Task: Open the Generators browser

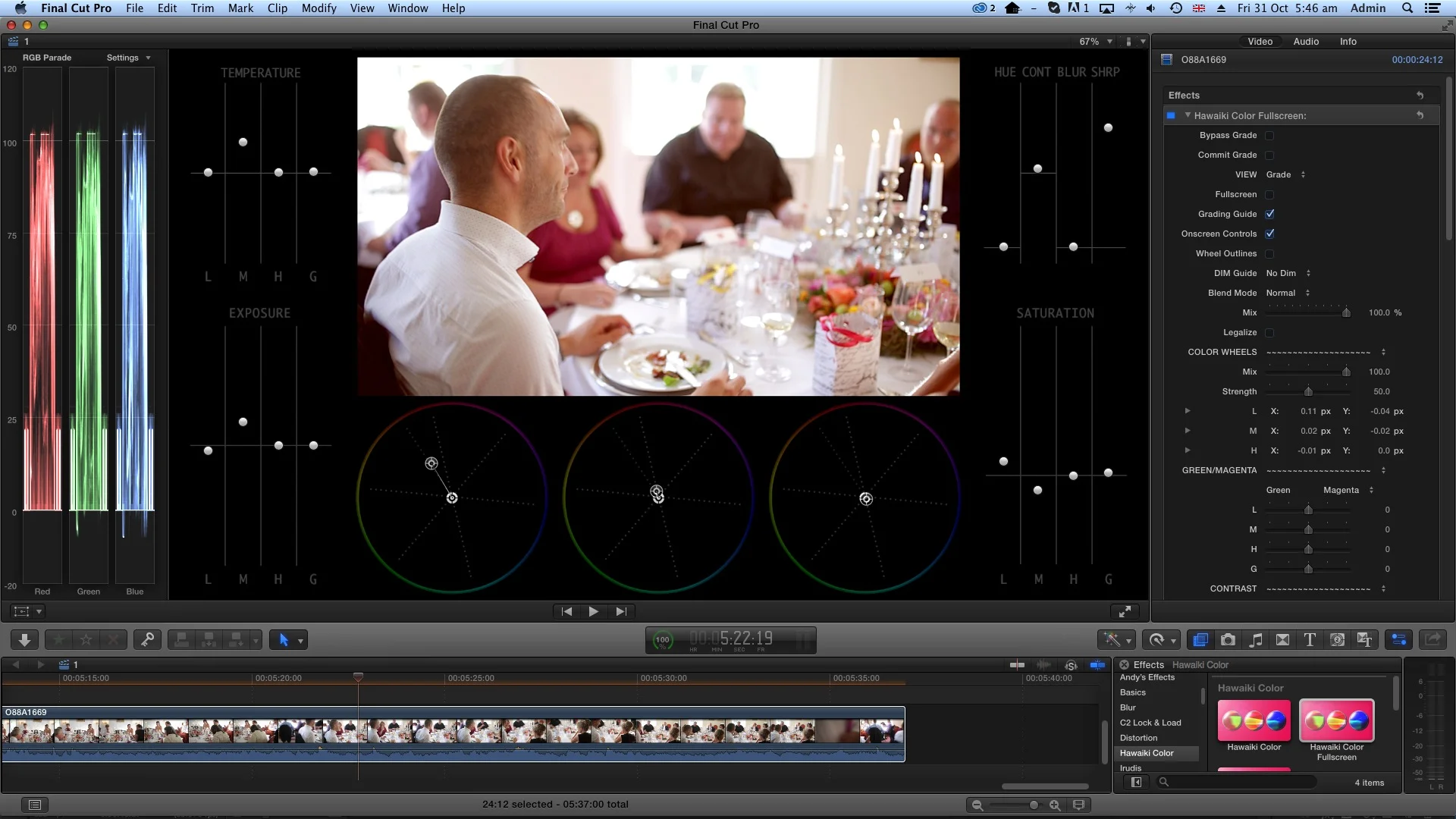Action: click(1338, 640)
